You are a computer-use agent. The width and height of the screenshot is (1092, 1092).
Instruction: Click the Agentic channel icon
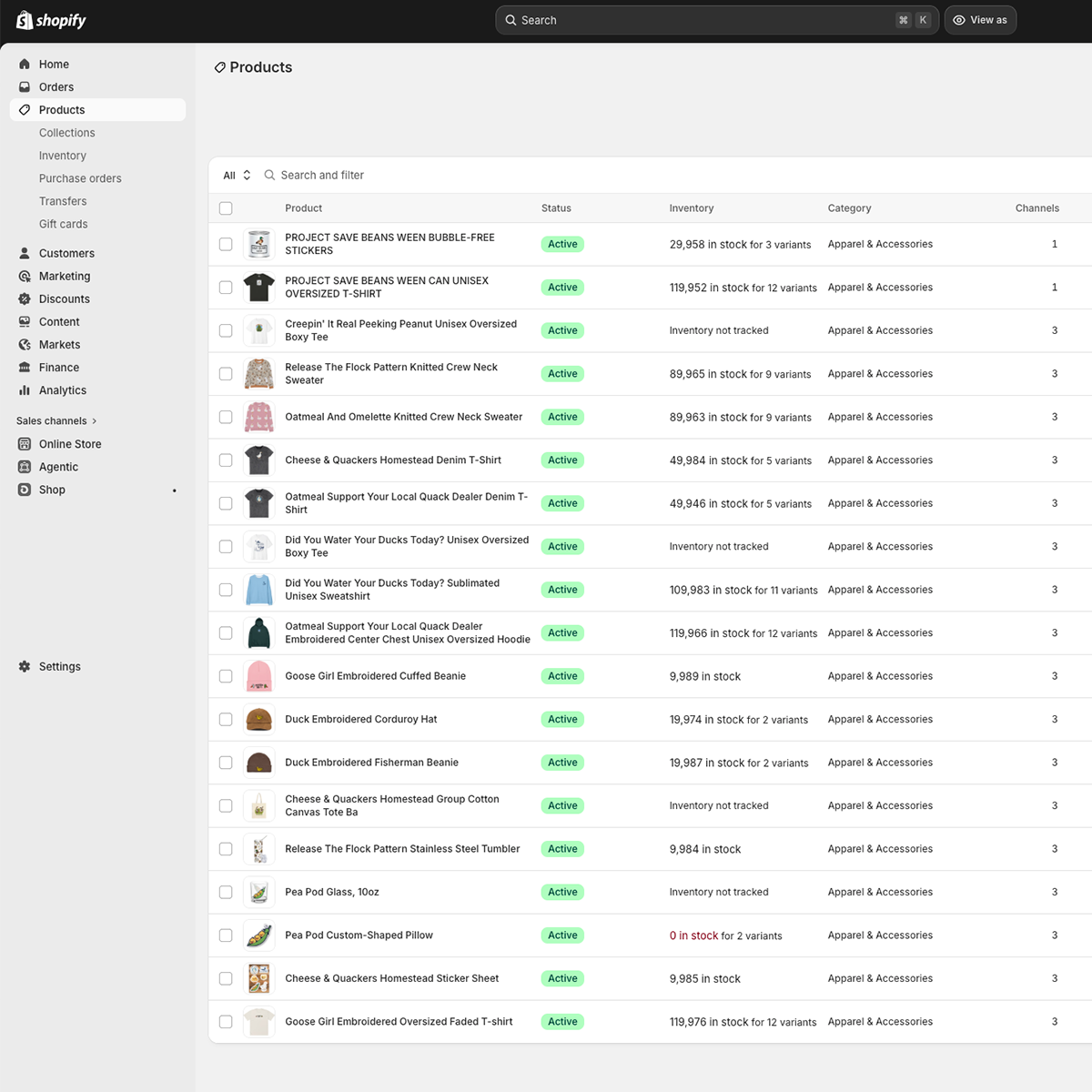[x=25, y=467]
